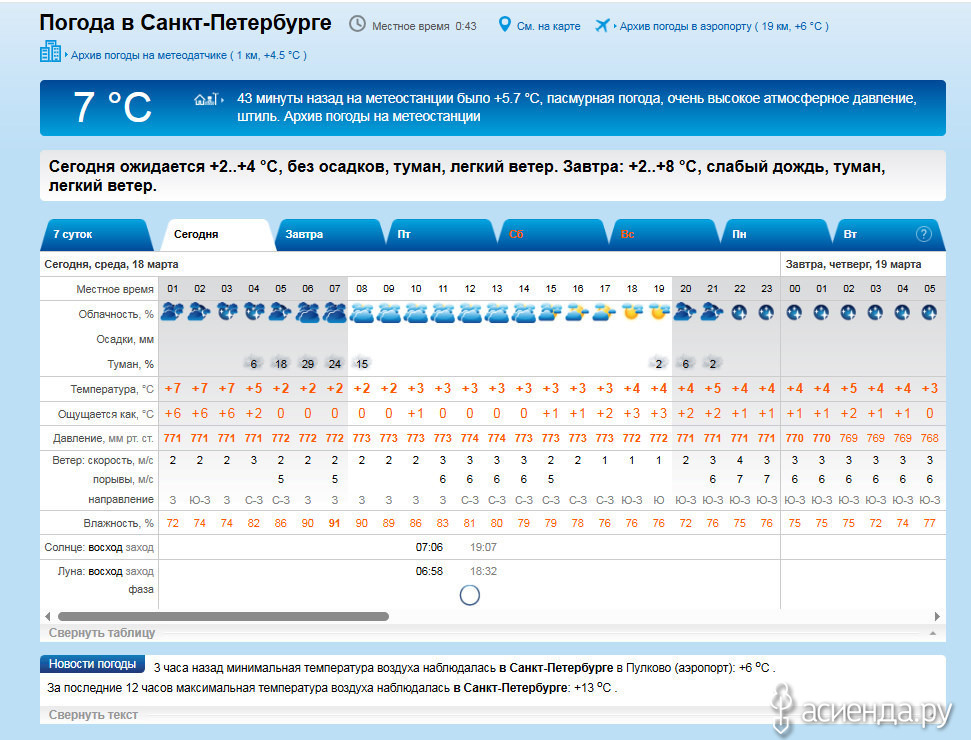Screen dimensions: 971x740
Task: Click the weather station icon in blue banner
Action: pyautogui.click(x=206, y=99)
